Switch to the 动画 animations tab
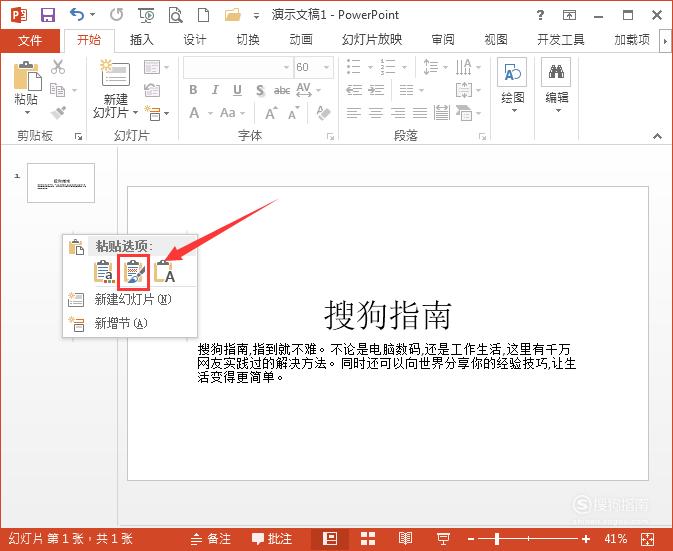673x551 pixels. [301, 40]
